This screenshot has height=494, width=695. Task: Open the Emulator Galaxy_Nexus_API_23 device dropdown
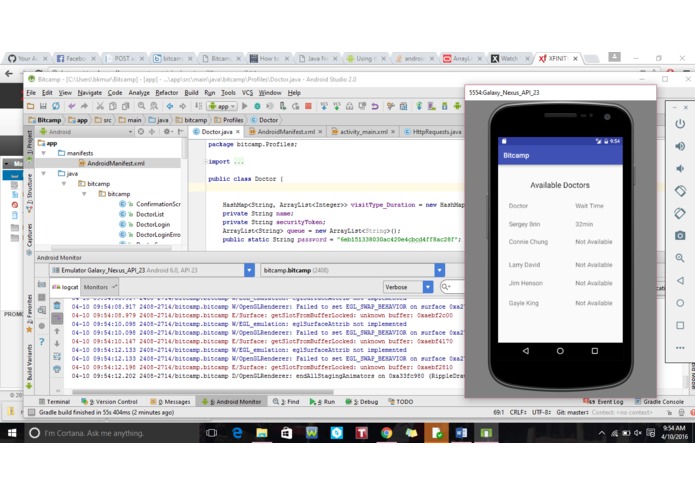click(x=250, y=270)
